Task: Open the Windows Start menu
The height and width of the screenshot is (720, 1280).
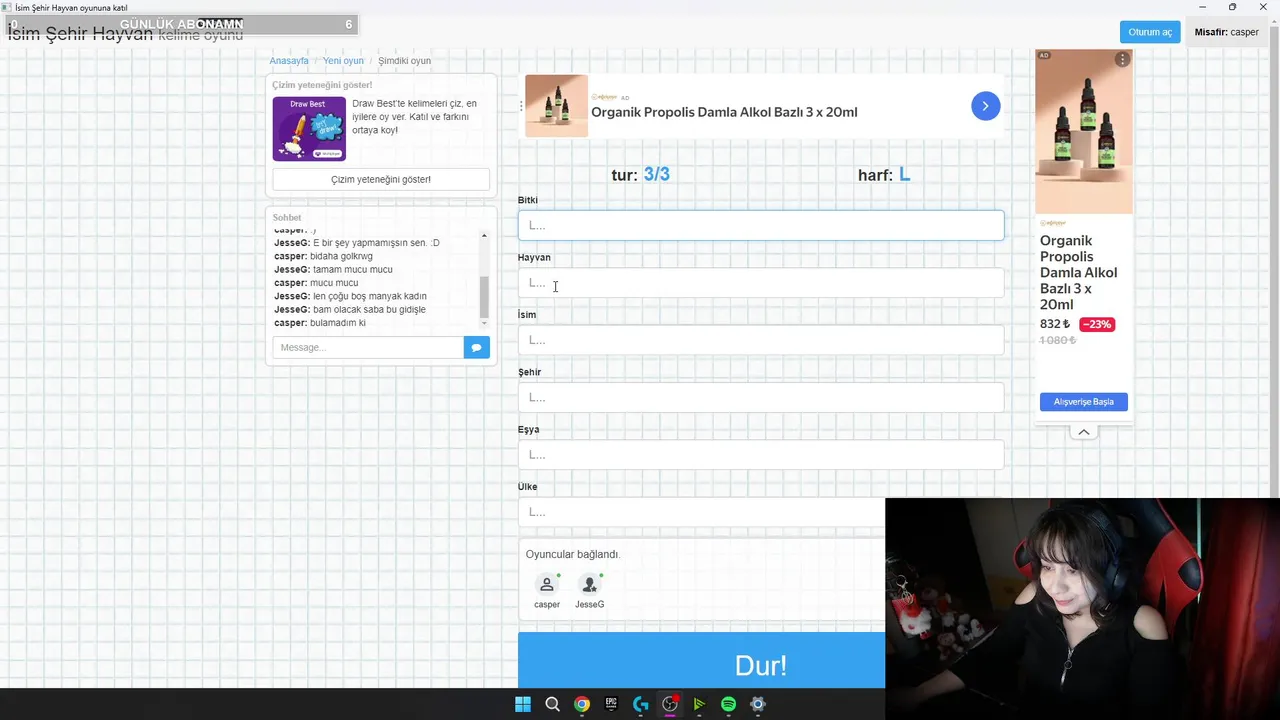Action: [523, 704]
